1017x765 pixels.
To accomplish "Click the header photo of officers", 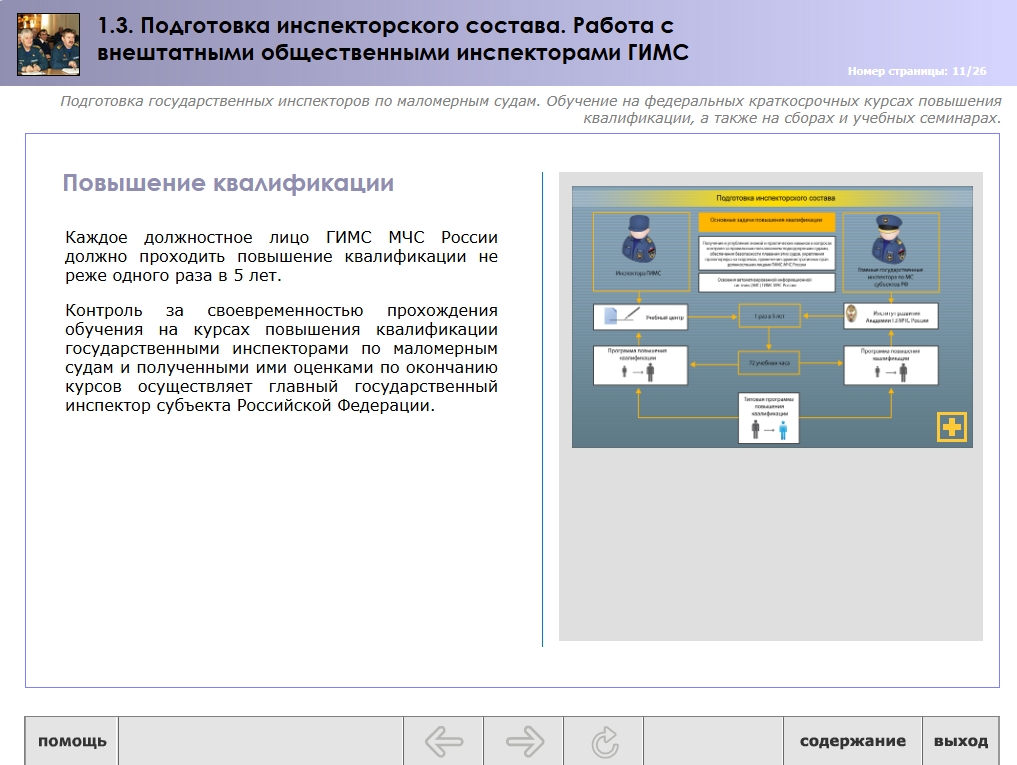I will click(49, 44).
